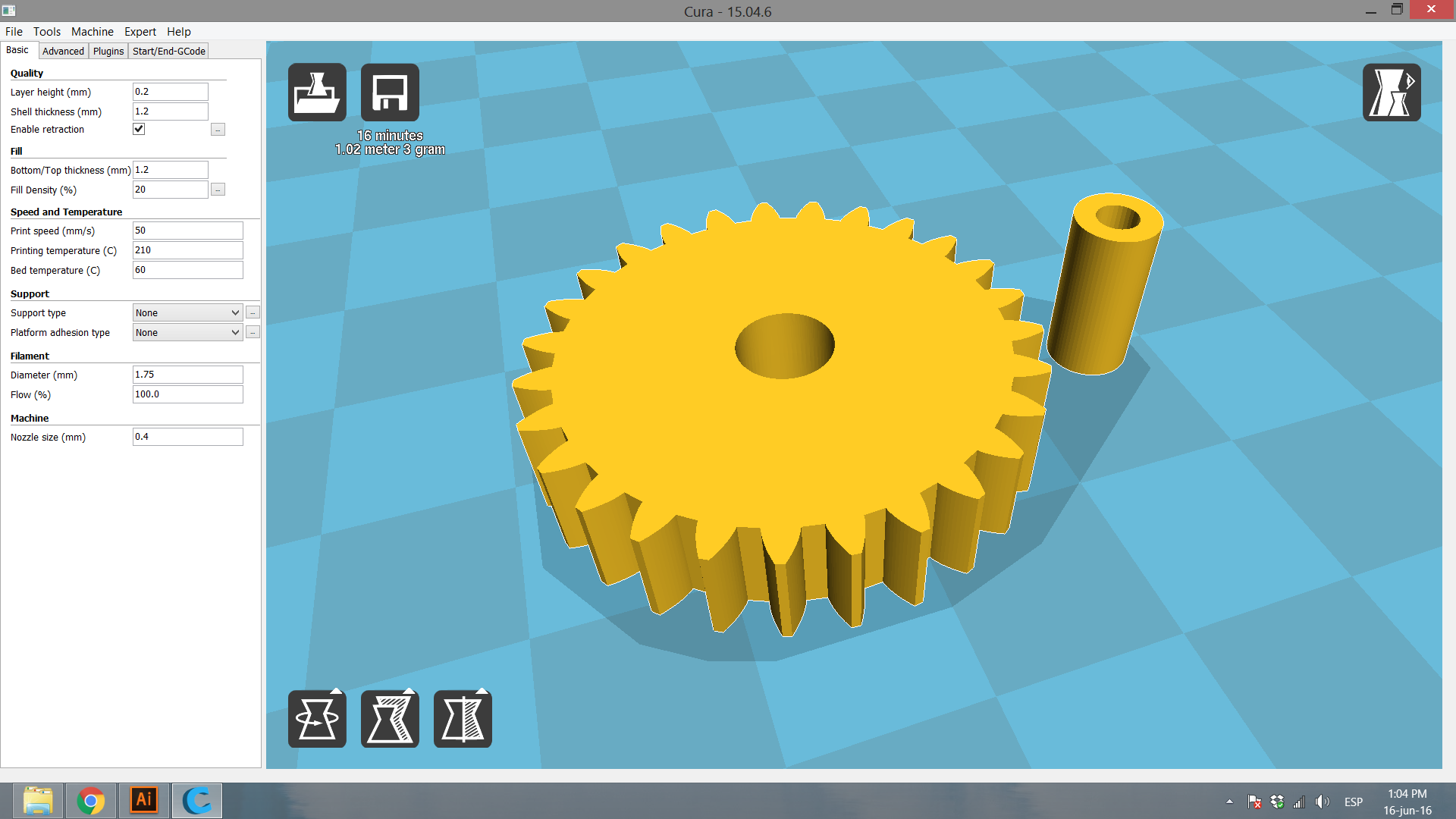Open the Help menu
1456x819 pixels.
click(179, 31)
